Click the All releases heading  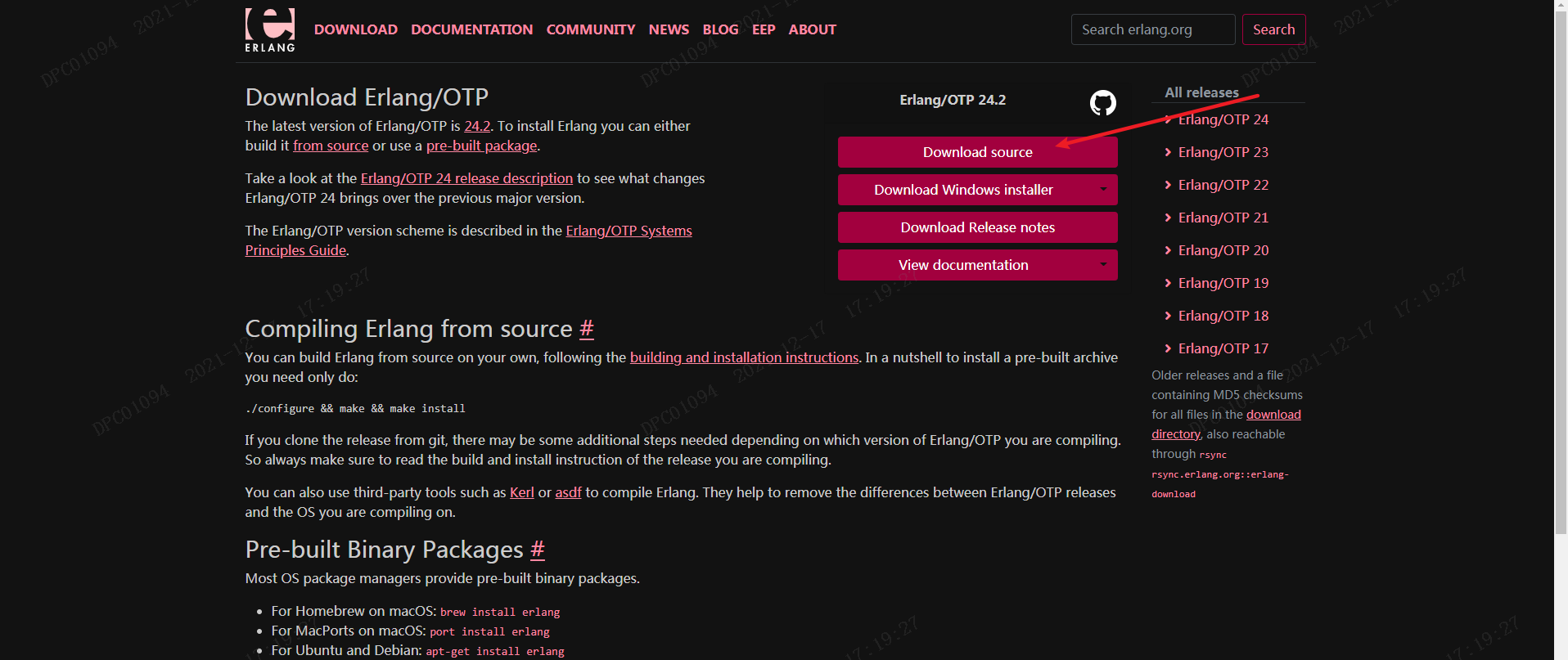click(1201, 92)
